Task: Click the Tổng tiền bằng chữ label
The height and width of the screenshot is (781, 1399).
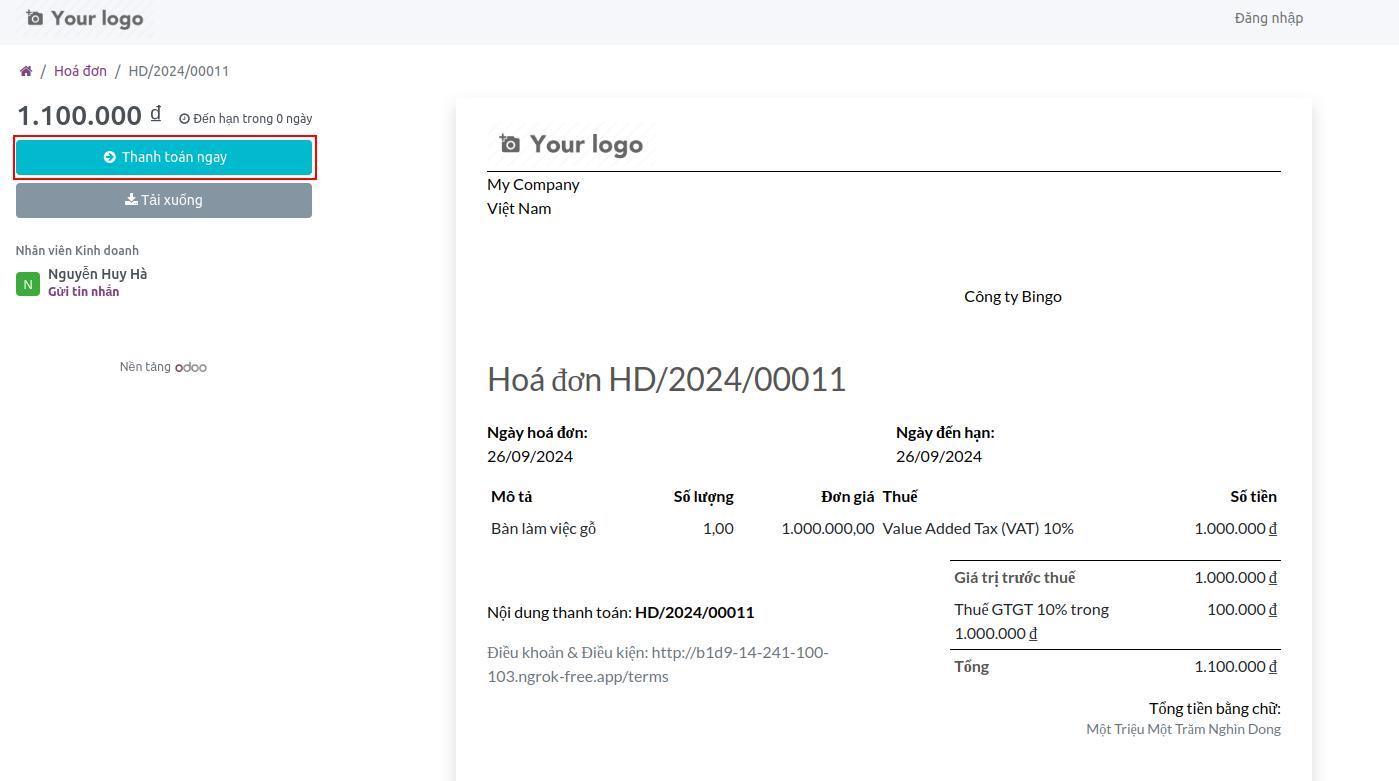Action: point(1215,708)
